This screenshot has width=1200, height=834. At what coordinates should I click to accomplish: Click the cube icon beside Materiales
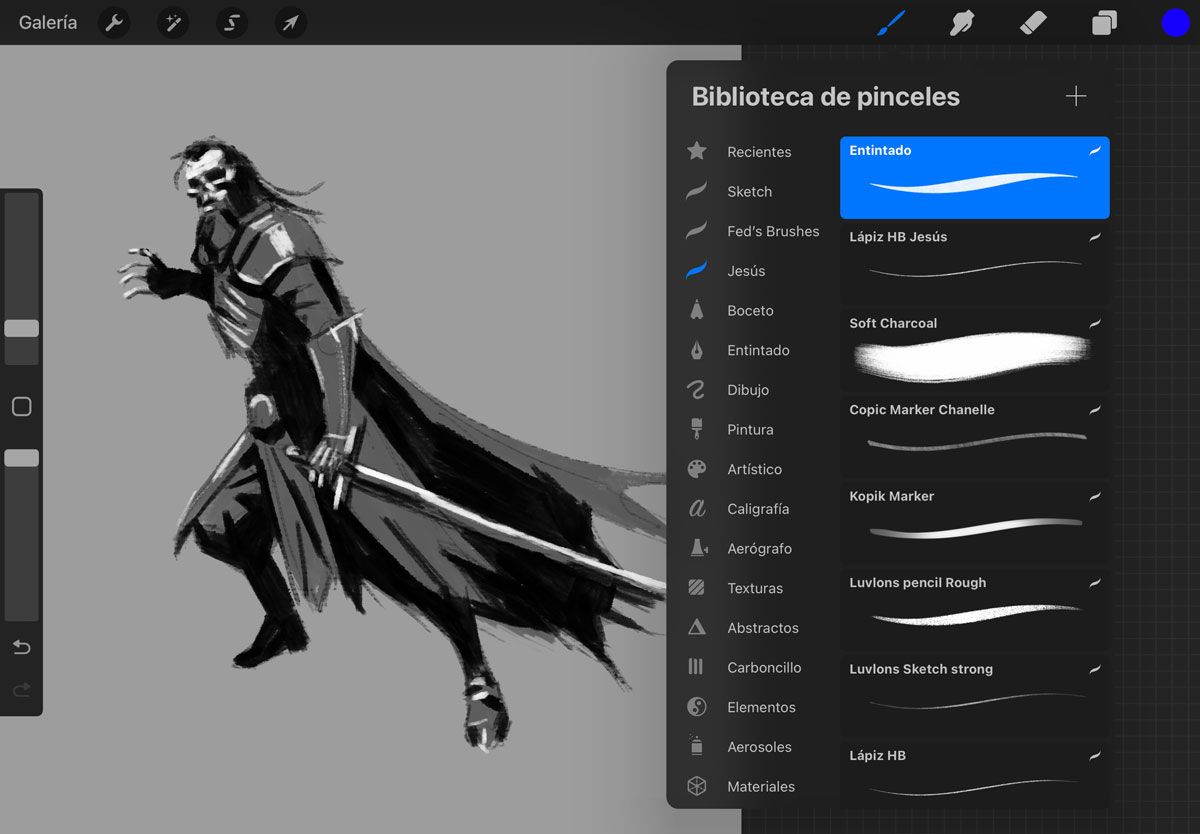[x=697, y=786]
